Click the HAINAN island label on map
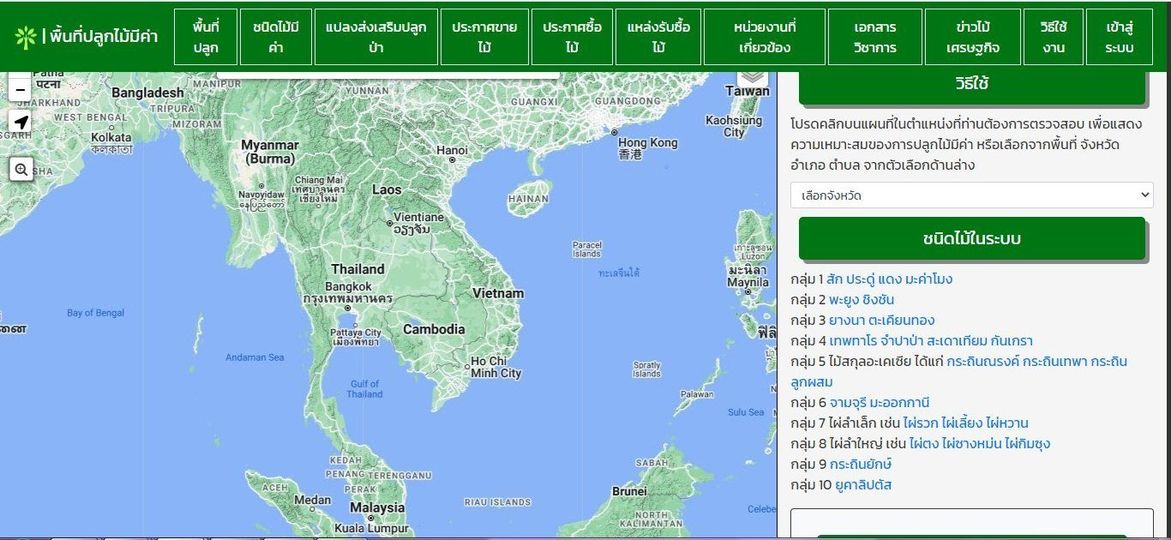The image size is (1171, 540). (x=528, y=199)
